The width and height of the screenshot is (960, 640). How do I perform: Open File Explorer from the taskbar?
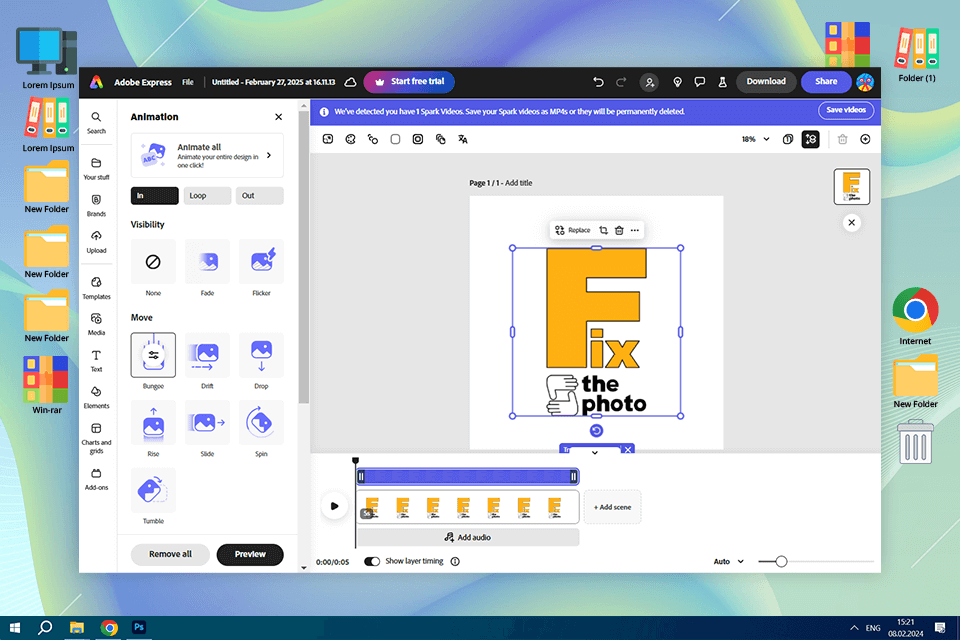[x=77, y=628]
